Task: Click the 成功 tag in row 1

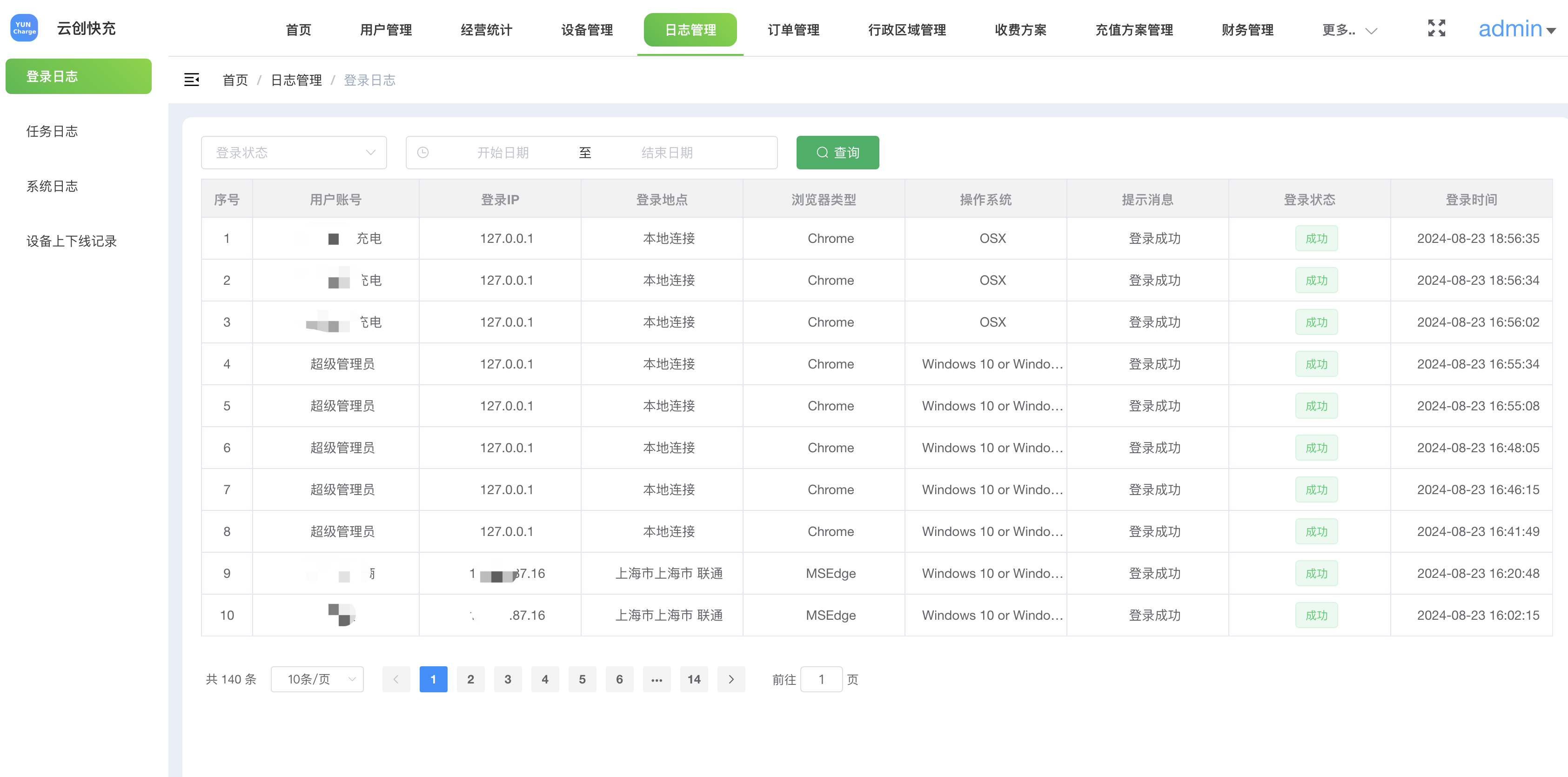Action: click(1316, 239)
